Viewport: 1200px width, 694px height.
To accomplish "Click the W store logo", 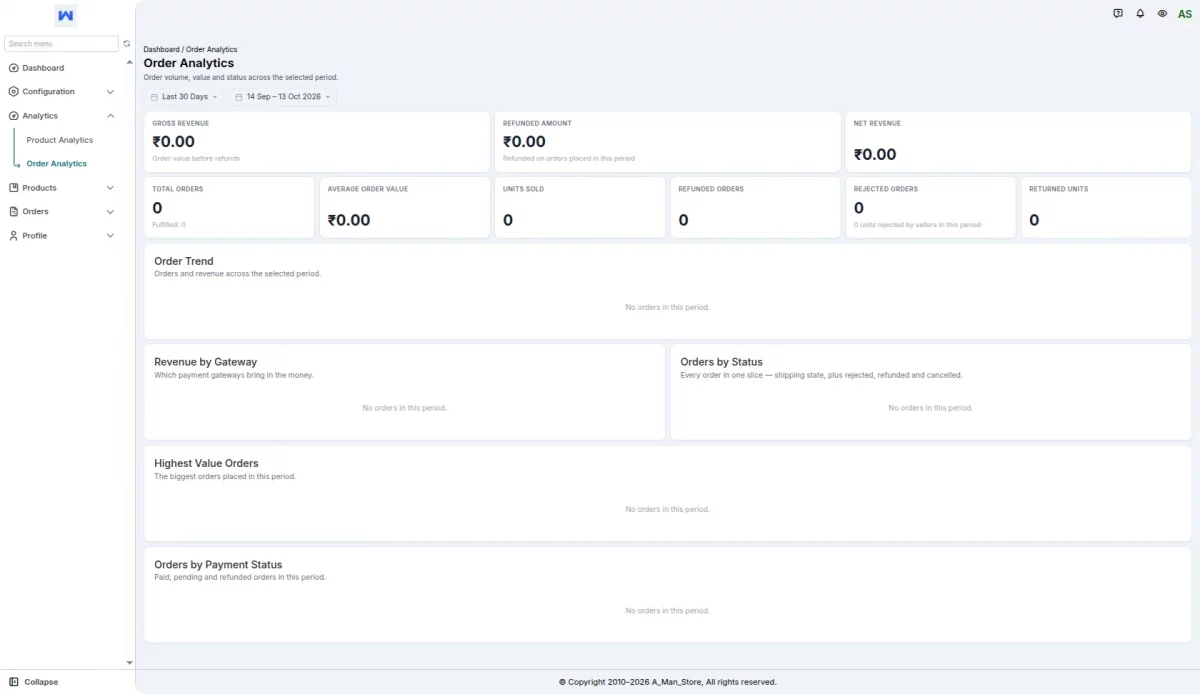I will (x=66, y=15).
